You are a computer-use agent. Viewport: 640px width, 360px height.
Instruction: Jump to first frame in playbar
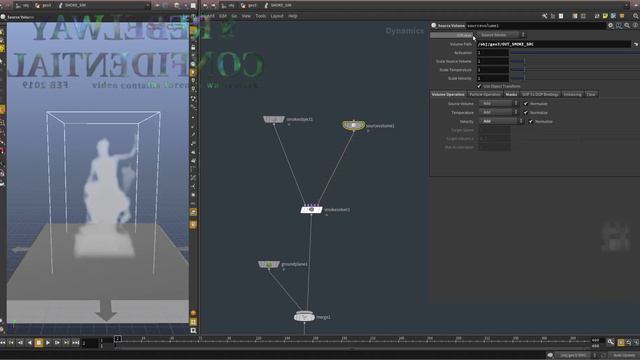point(3,343)
